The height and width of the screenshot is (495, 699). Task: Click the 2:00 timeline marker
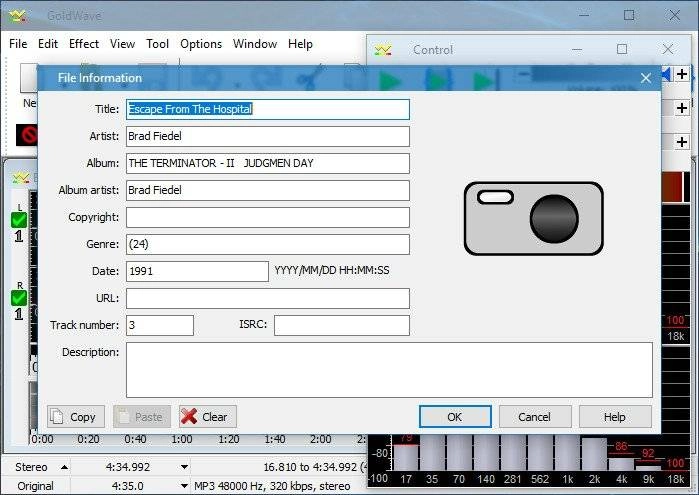point(321,439)
